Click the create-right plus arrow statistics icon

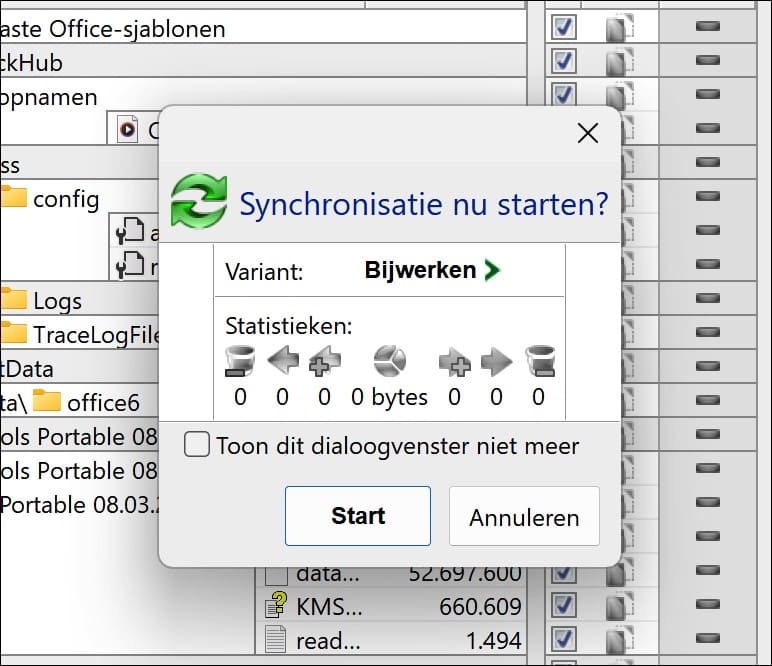point(454,362)
